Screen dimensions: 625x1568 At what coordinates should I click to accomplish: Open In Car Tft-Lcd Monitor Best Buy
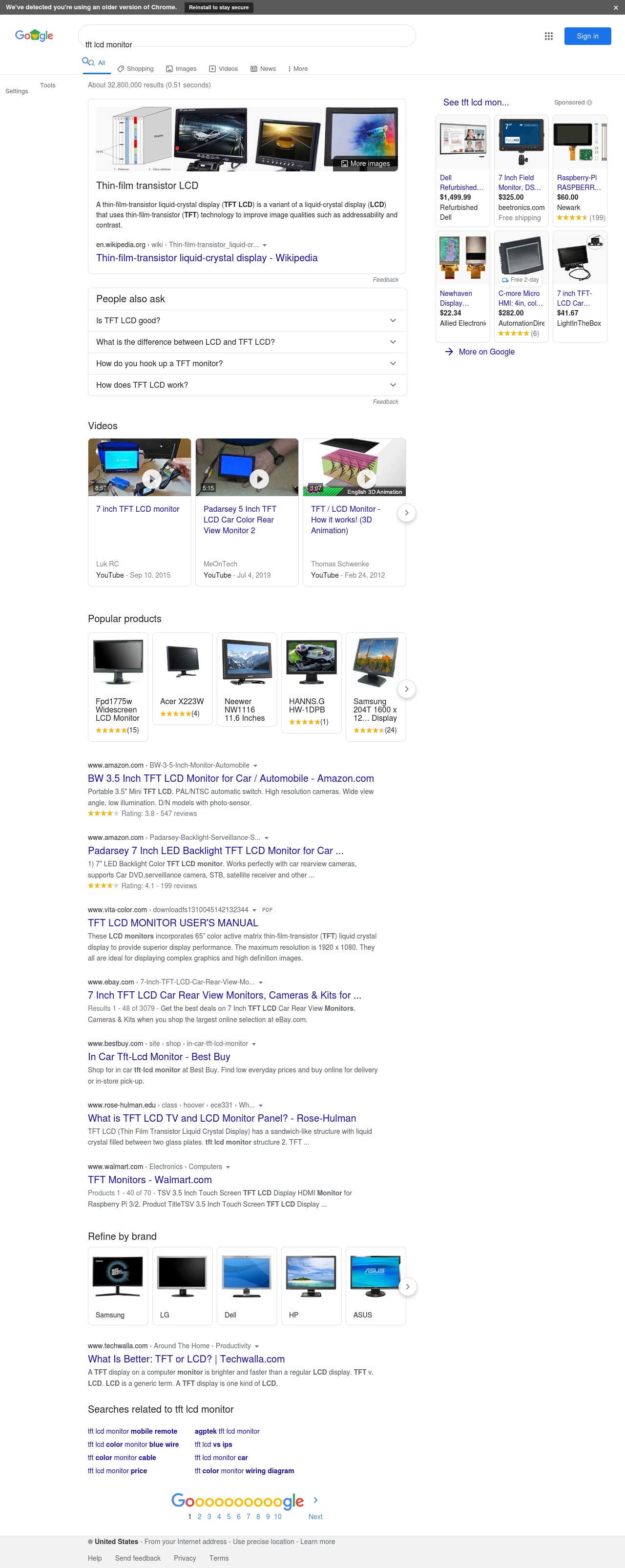tap(159, 1057)
